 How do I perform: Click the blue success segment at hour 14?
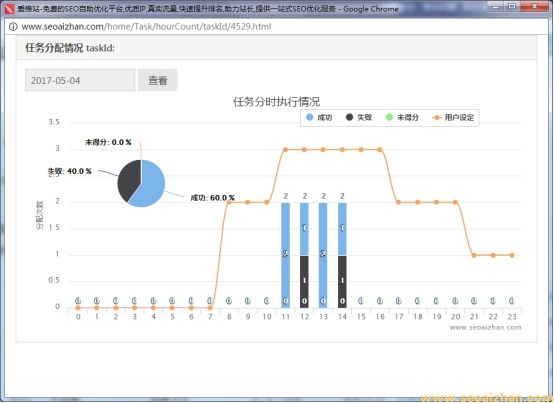click(x=342, y=229)
